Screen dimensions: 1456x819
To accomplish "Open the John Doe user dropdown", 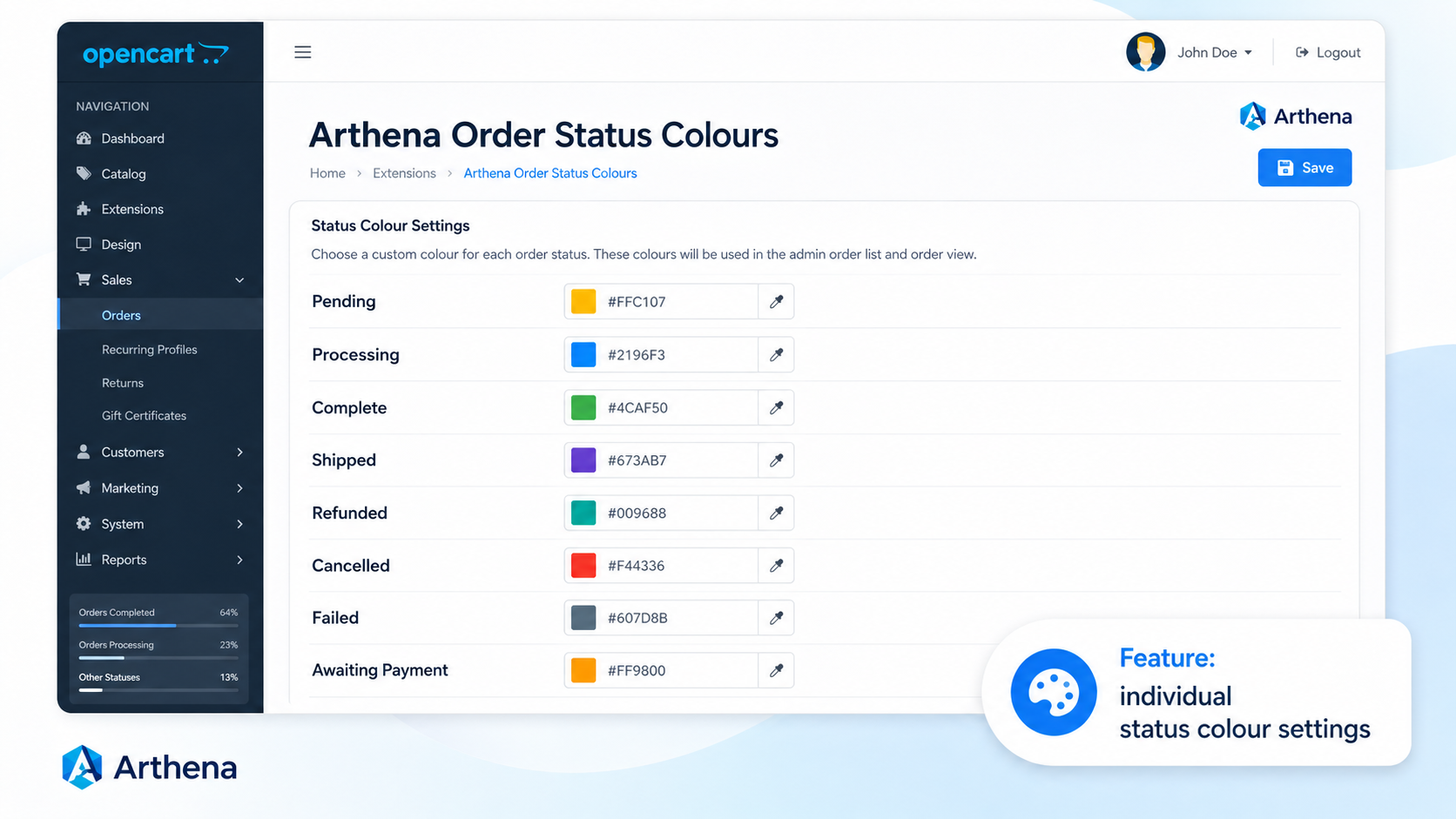I will [x=1215, y=52].
